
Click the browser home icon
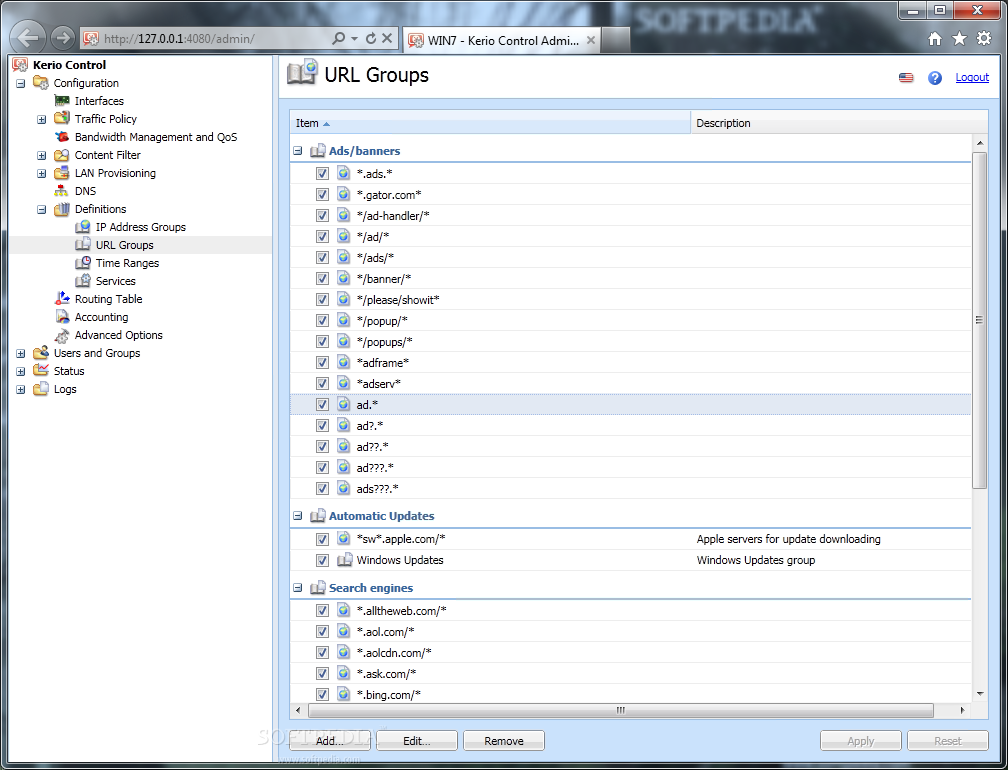(x=935, y=39)
